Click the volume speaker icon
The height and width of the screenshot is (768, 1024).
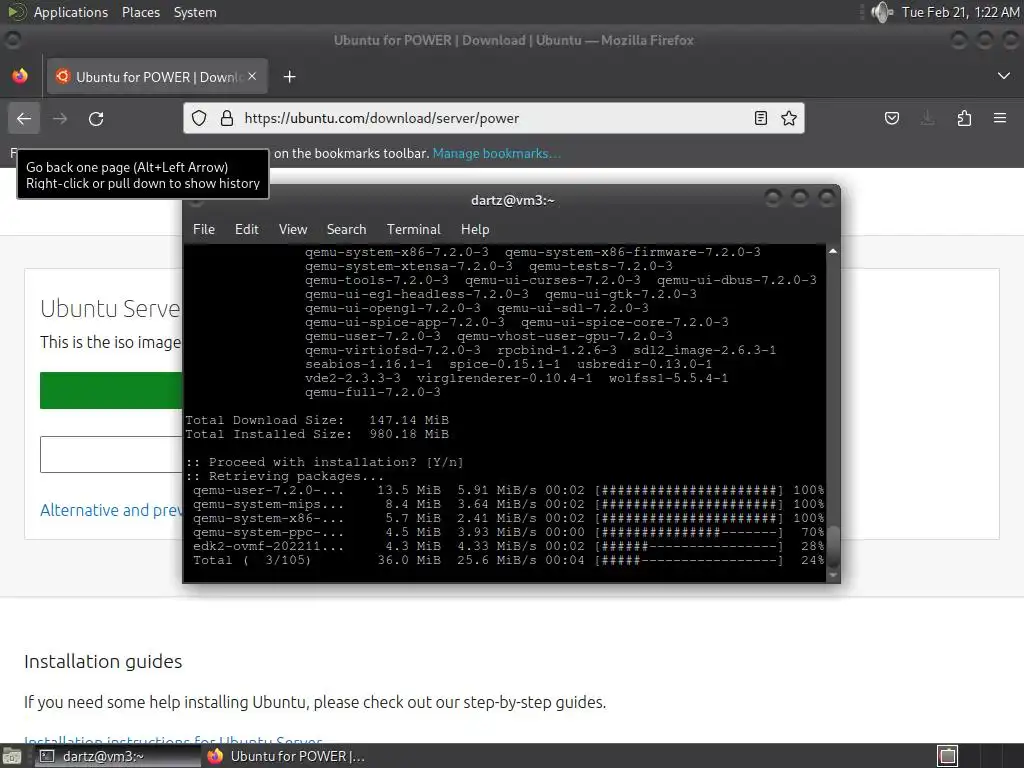882,12
